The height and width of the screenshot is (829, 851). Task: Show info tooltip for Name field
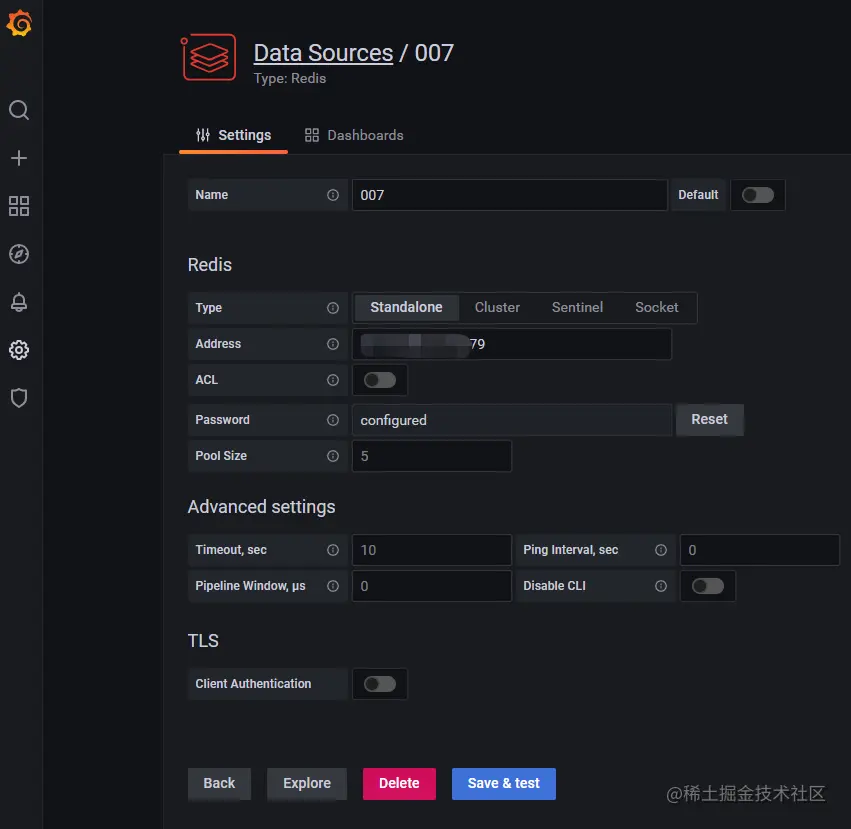(333, 195)
